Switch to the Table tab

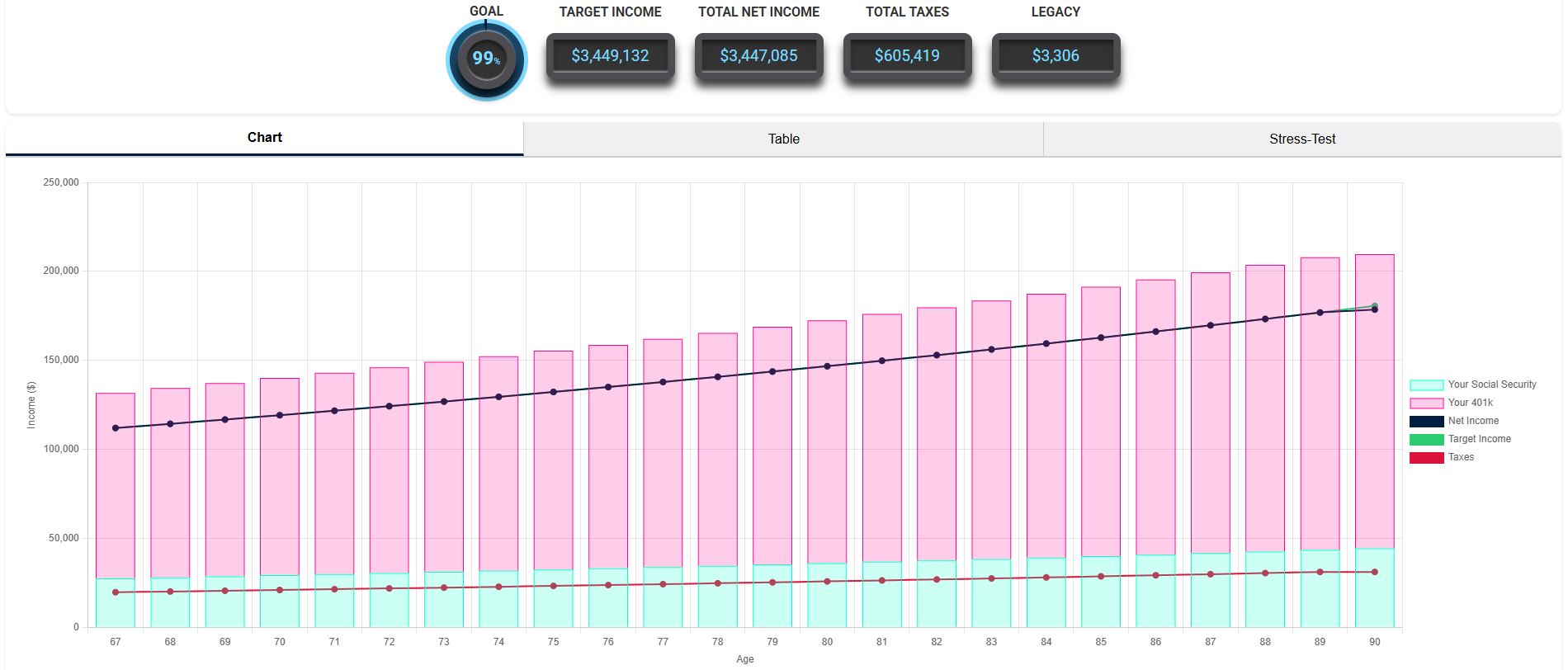783,139
